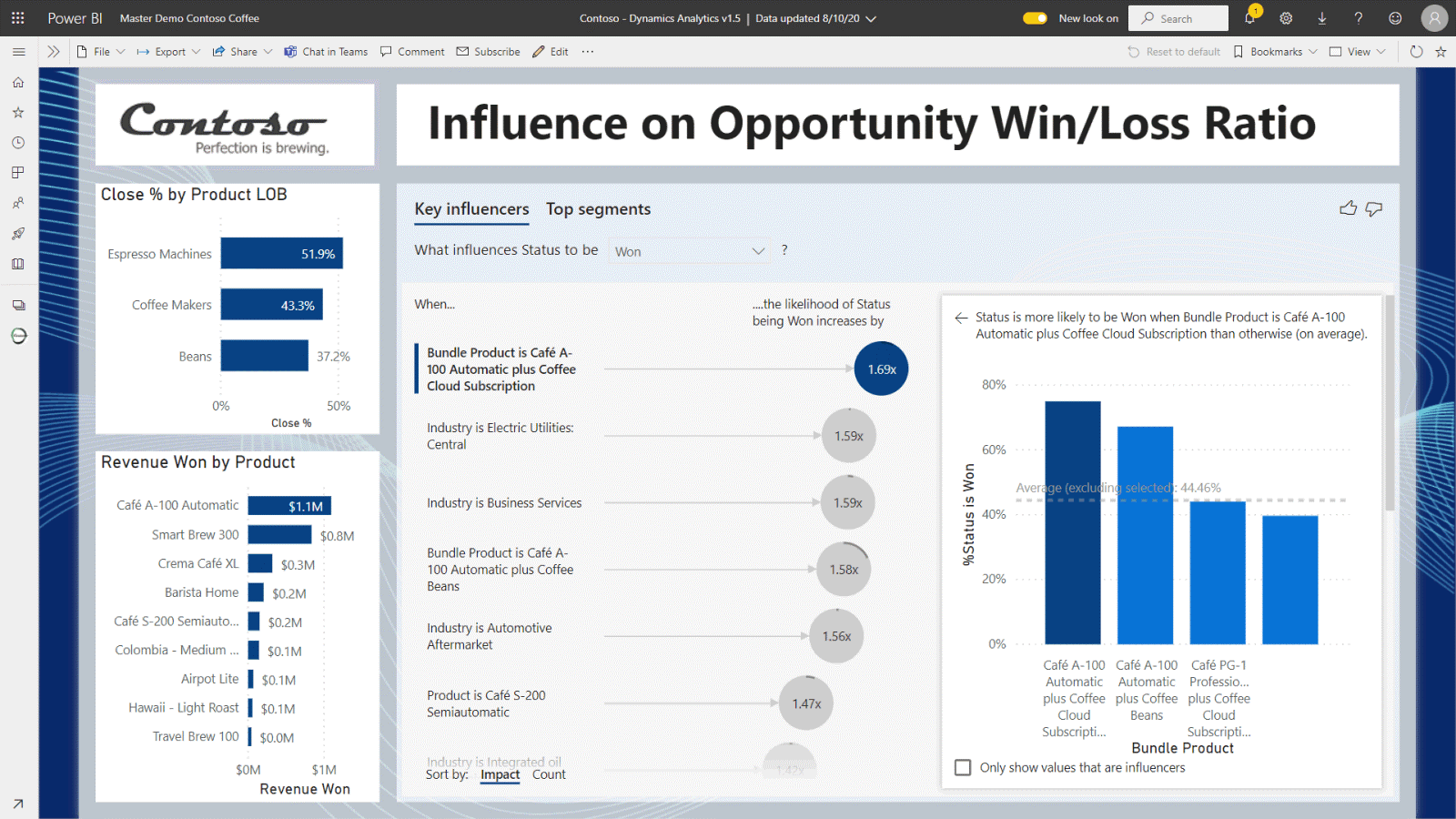Image resolution: width=1456 pixels, height=819 pixels.
Task: Click the thumbs up feedback icon
Action: 1348,208
